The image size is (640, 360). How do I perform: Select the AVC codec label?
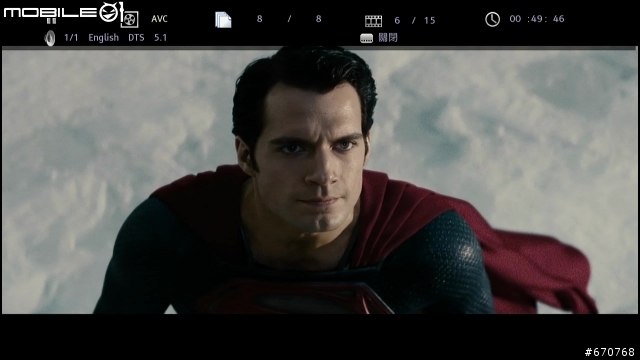click(x=159, y=19)
